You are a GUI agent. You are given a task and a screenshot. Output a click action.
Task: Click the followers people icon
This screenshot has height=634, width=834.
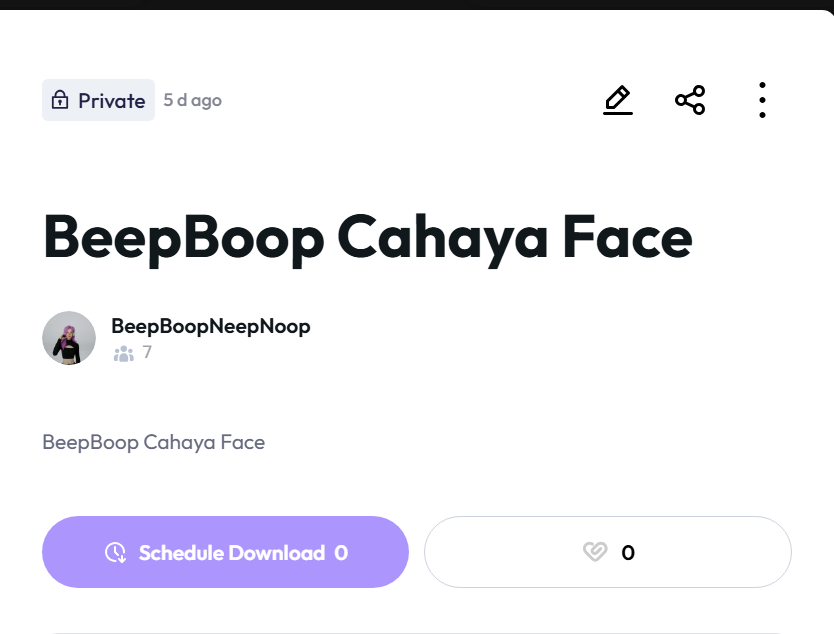pos(124,353)
